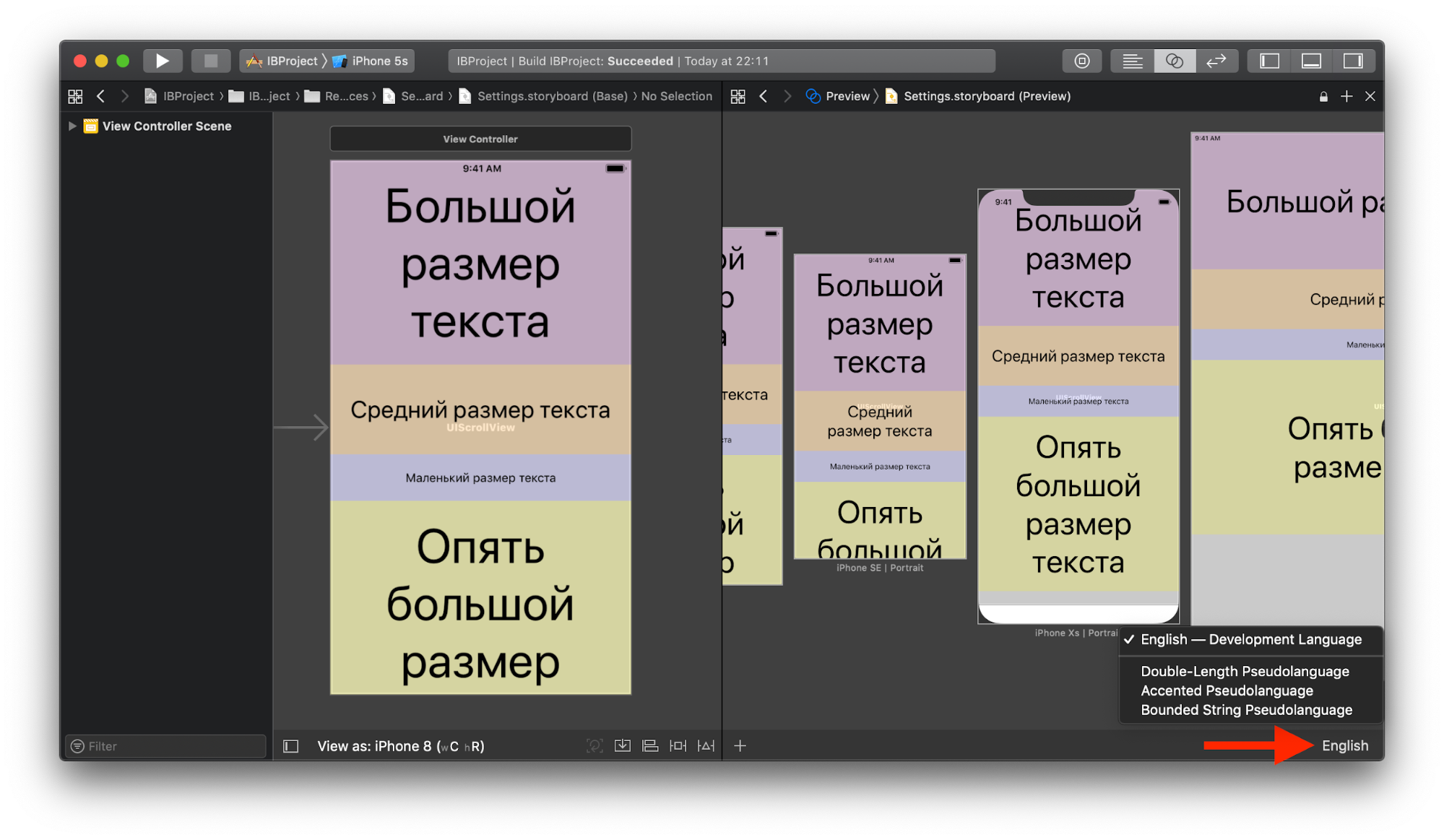Toggle the Debug area bottom panel
The width and height of the screenshot is (1444, 840).
click(1311, 61)
